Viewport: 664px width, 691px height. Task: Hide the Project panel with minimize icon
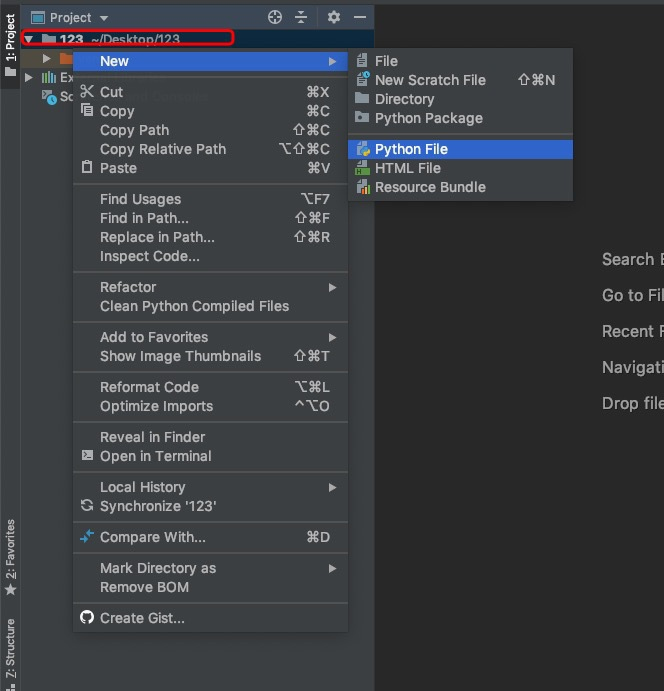pos(360,17)
